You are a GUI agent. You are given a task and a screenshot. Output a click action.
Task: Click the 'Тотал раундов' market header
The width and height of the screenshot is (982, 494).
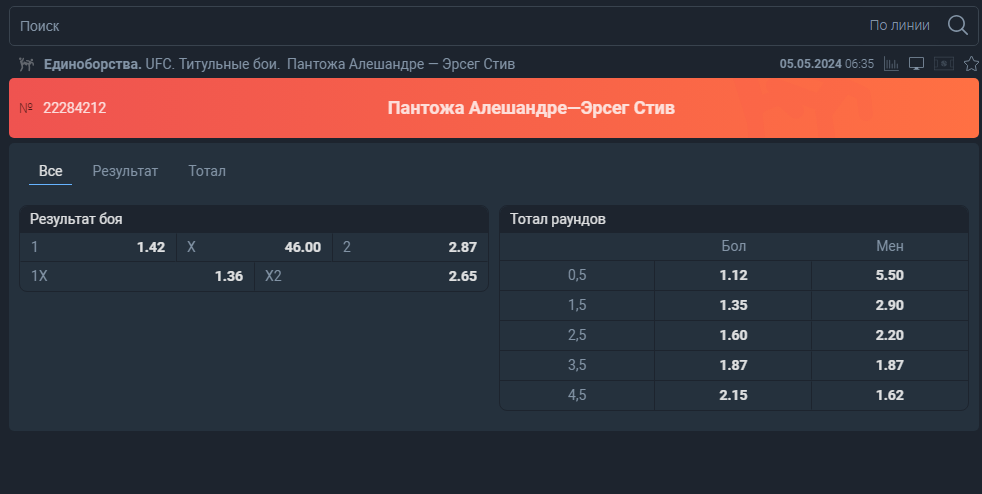click(734, 219)
